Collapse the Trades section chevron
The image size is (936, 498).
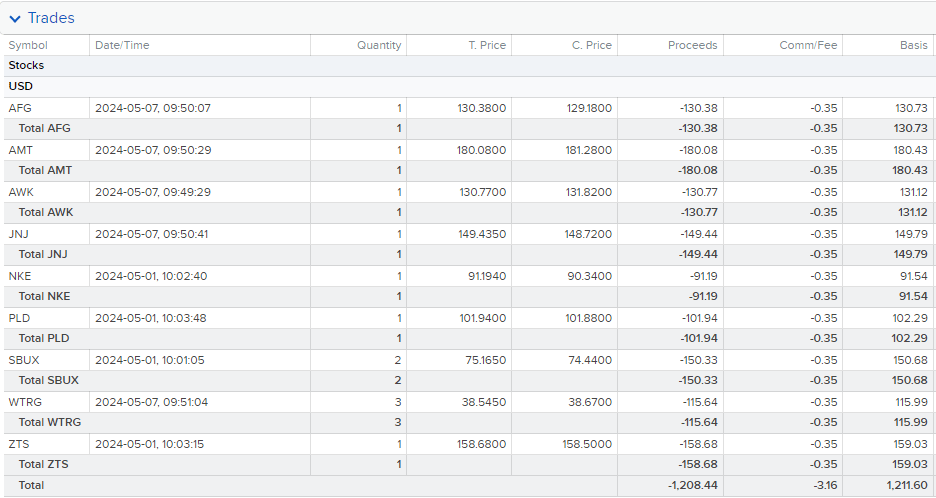click(x=16, y=19)
